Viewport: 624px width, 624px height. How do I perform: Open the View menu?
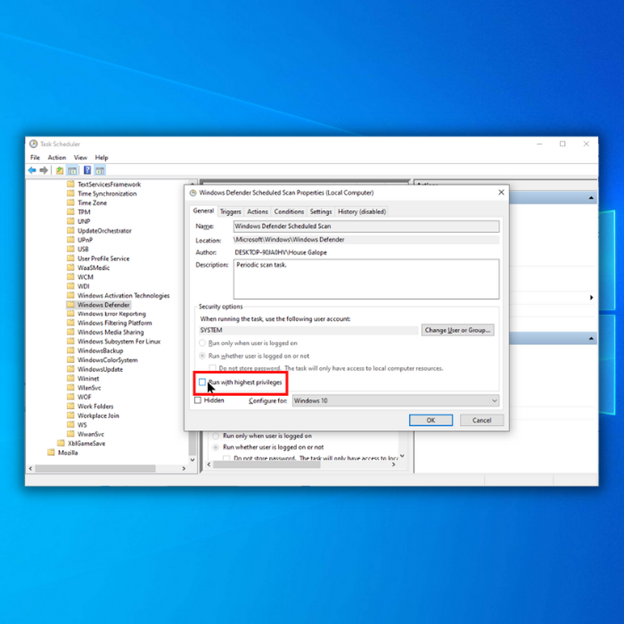(80, 158)
